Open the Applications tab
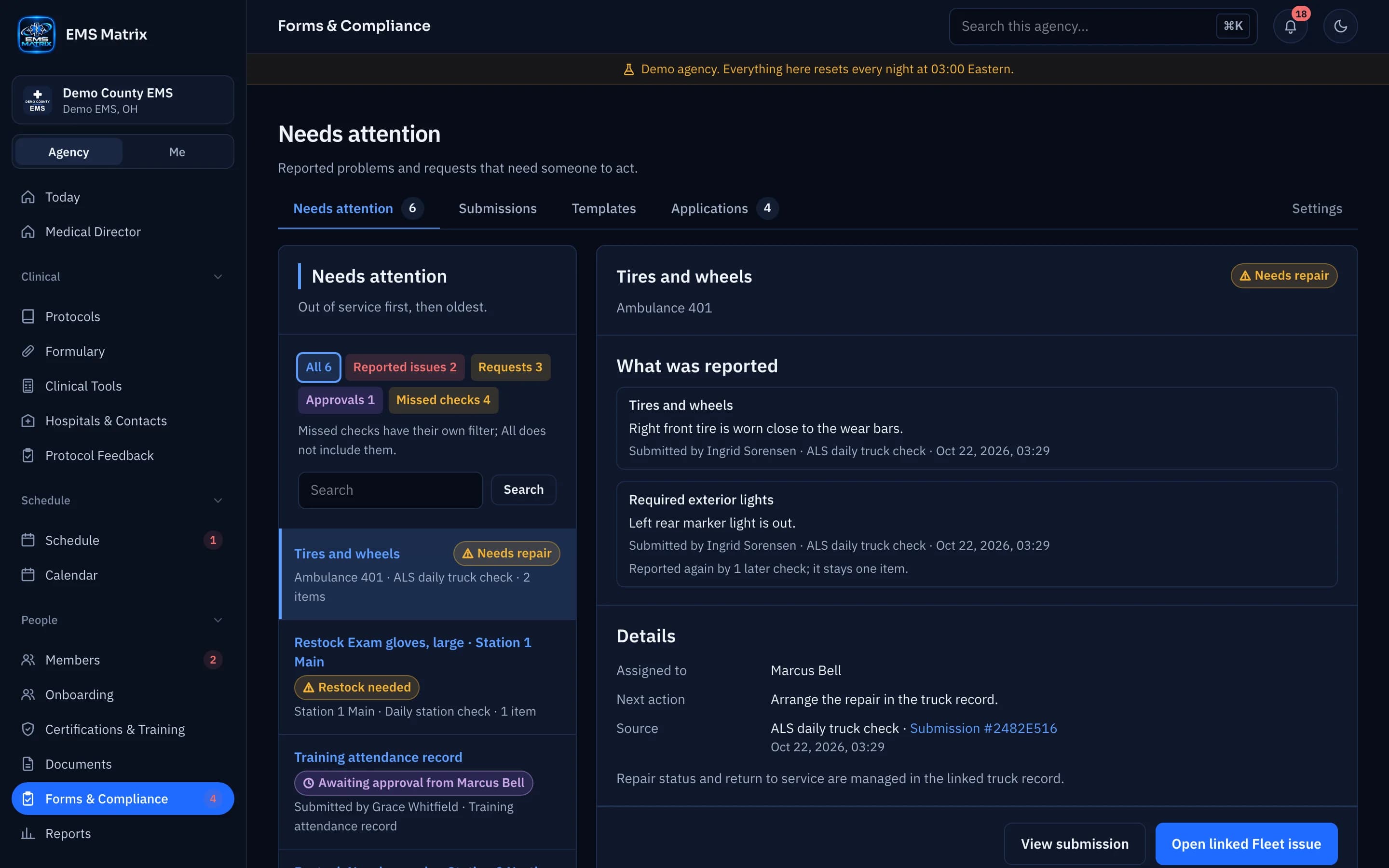The image size is (1389, 868). point(724,208)
